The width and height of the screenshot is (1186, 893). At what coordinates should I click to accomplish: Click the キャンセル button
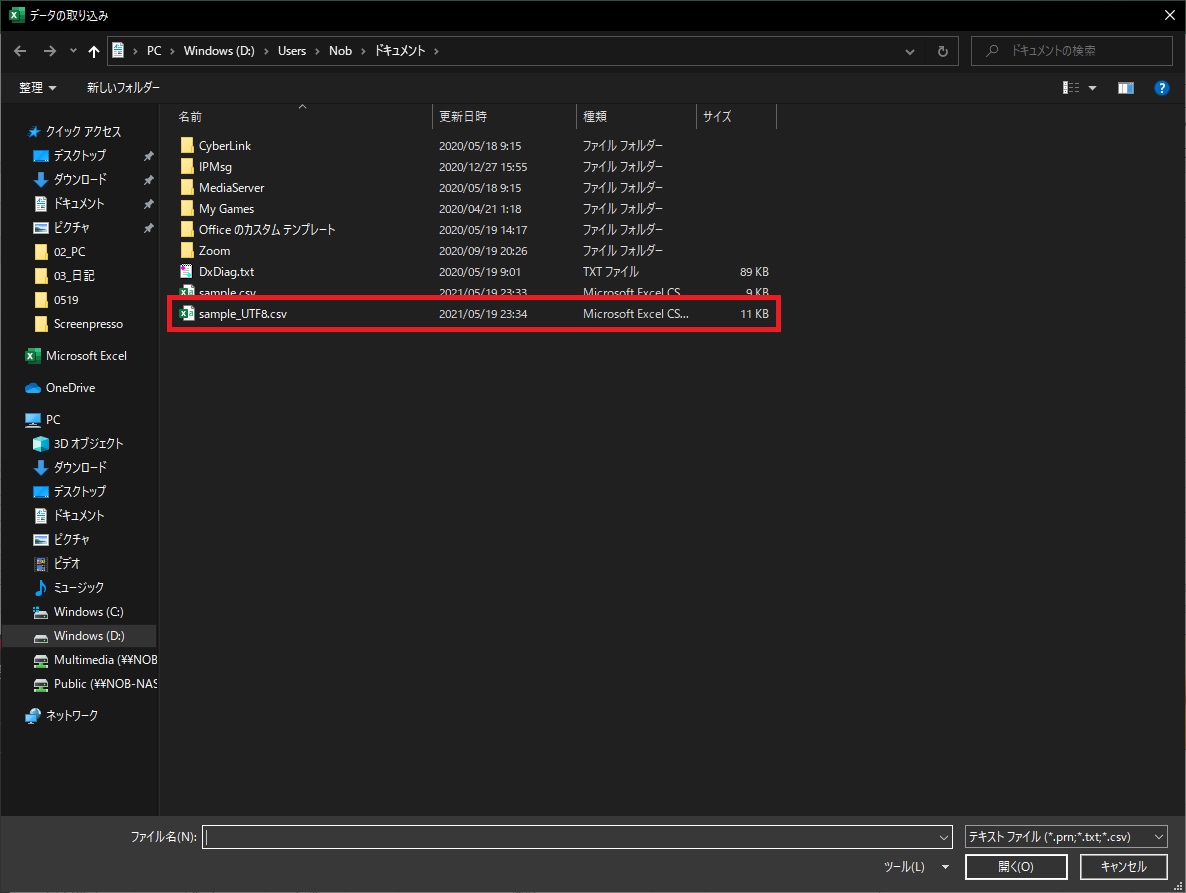click(1123, 867)
